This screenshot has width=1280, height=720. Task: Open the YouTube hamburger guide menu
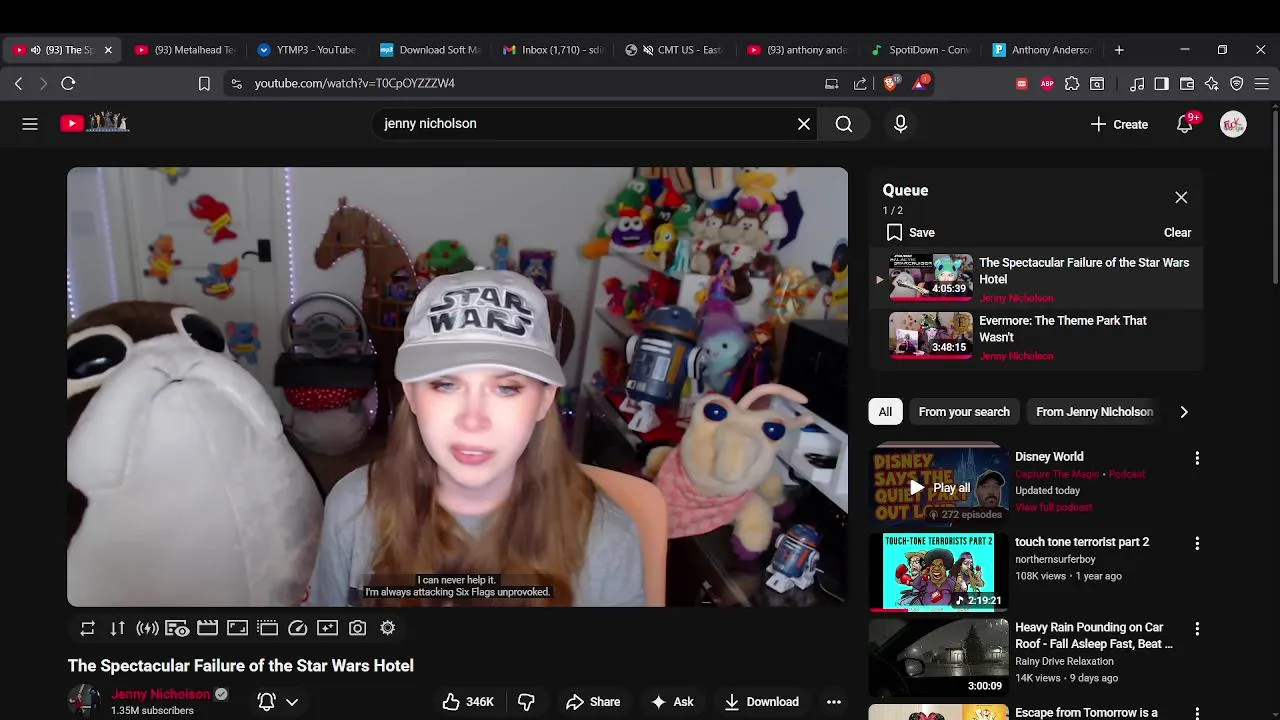tap(30, 124)
